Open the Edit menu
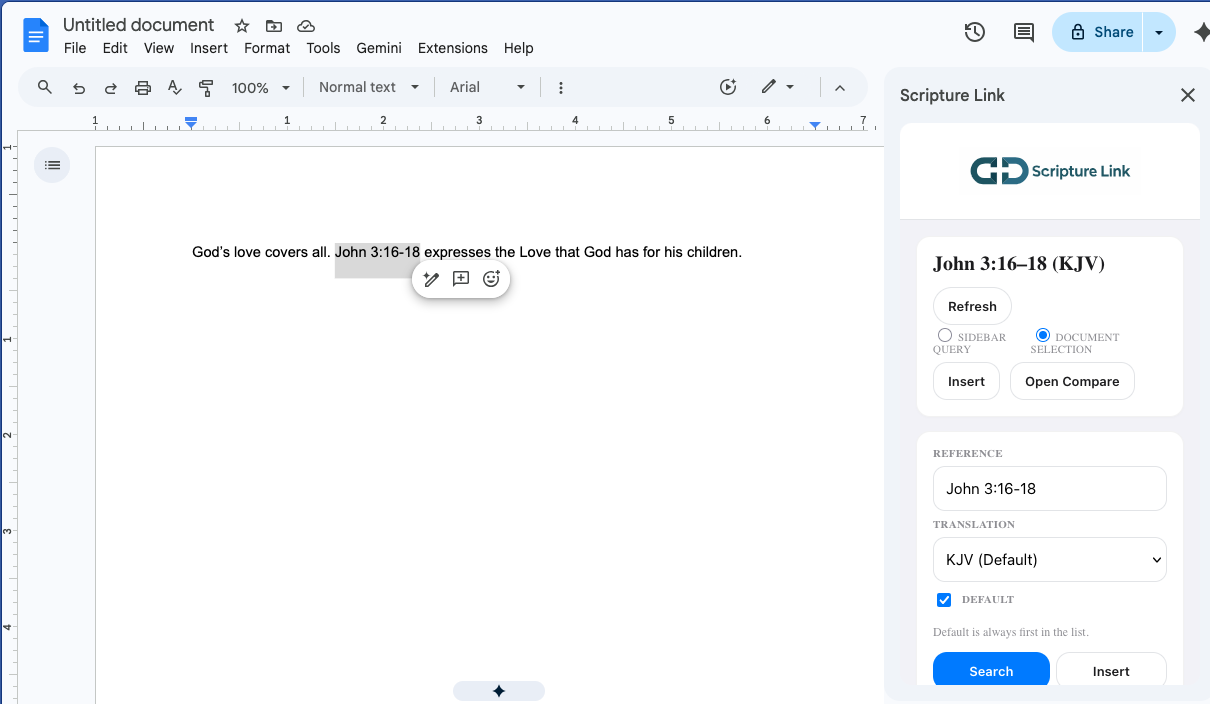 [x=115, y=48]
